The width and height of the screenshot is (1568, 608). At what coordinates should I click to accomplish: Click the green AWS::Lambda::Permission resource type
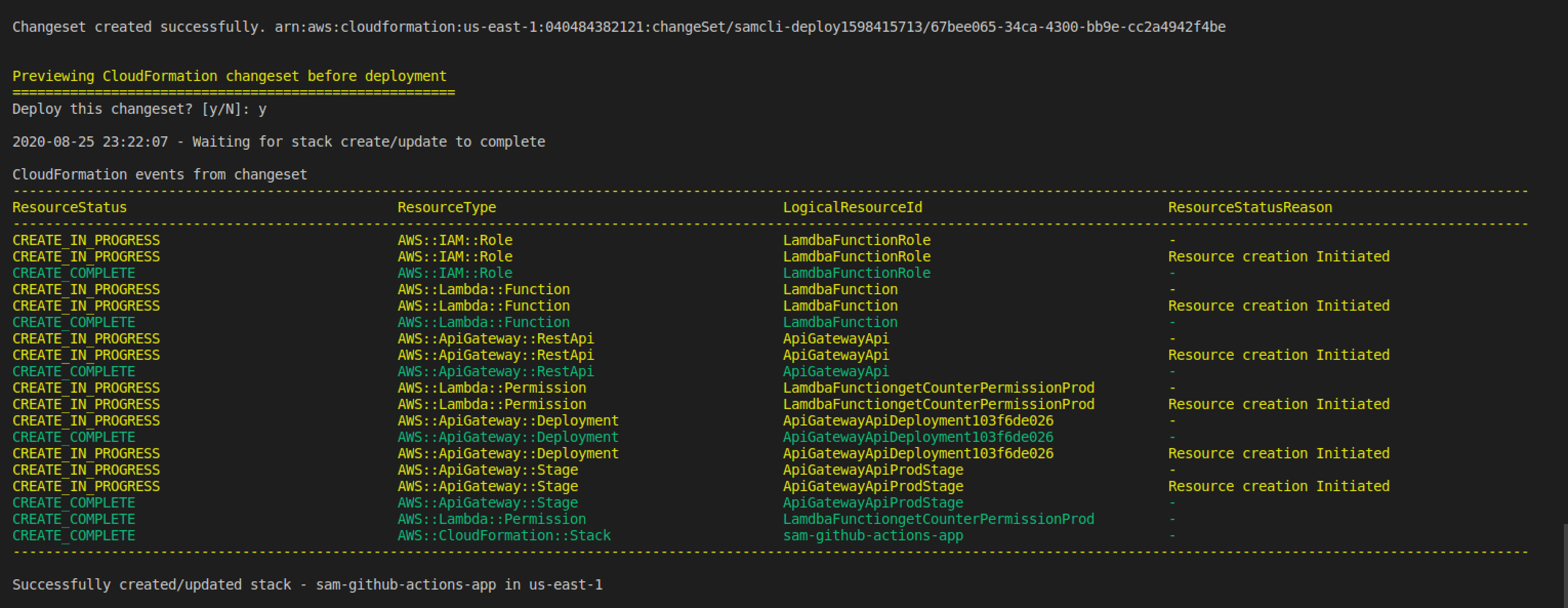(492, 519)
